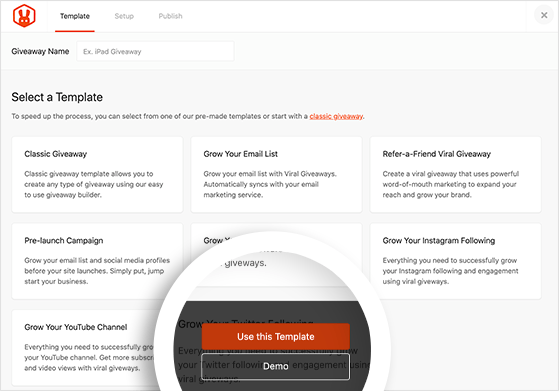Open the Setup tab

tap(124, 16)
